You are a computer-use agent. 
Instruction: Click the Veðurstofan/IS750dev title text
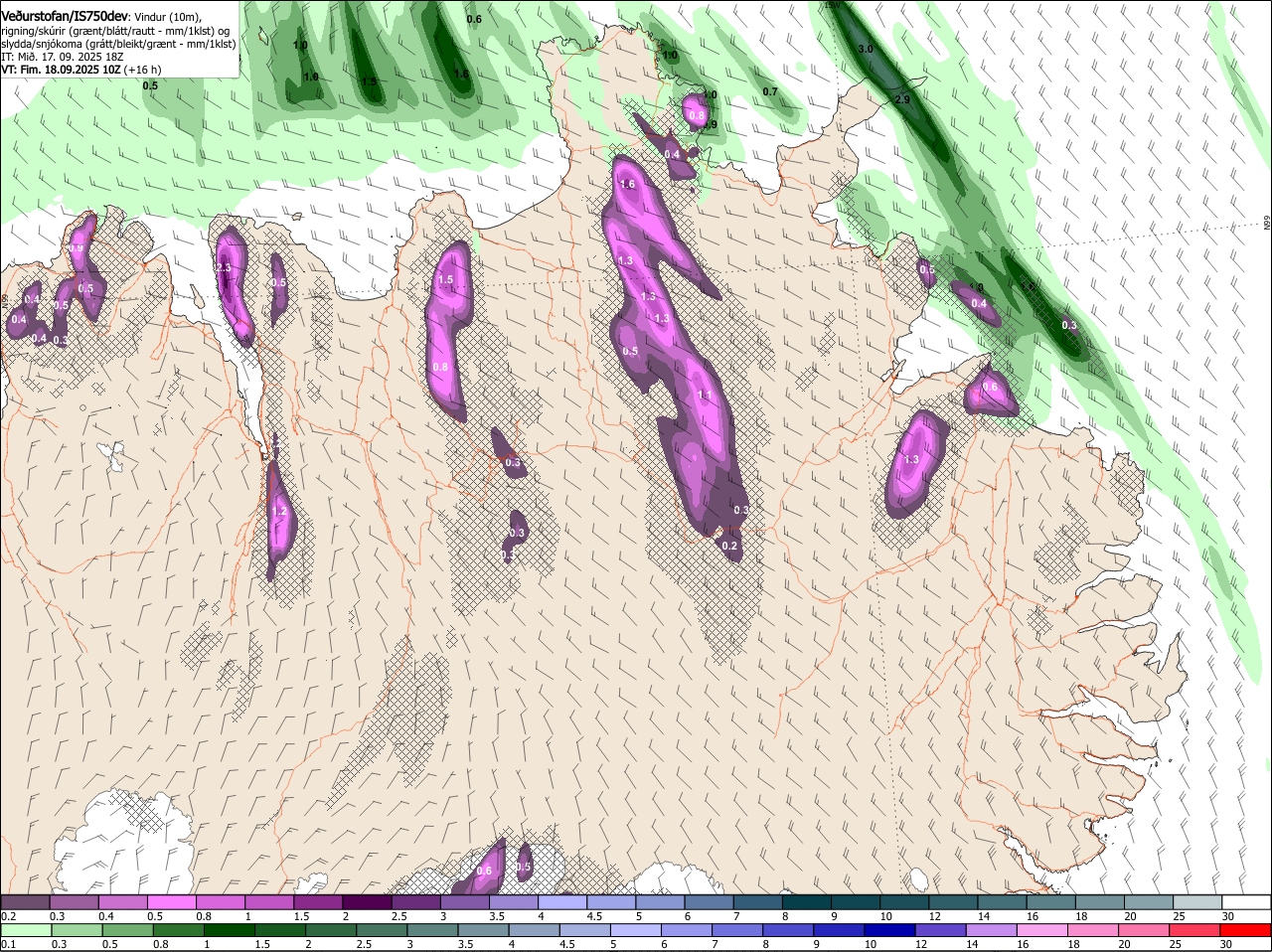click(x=65, y=17)
